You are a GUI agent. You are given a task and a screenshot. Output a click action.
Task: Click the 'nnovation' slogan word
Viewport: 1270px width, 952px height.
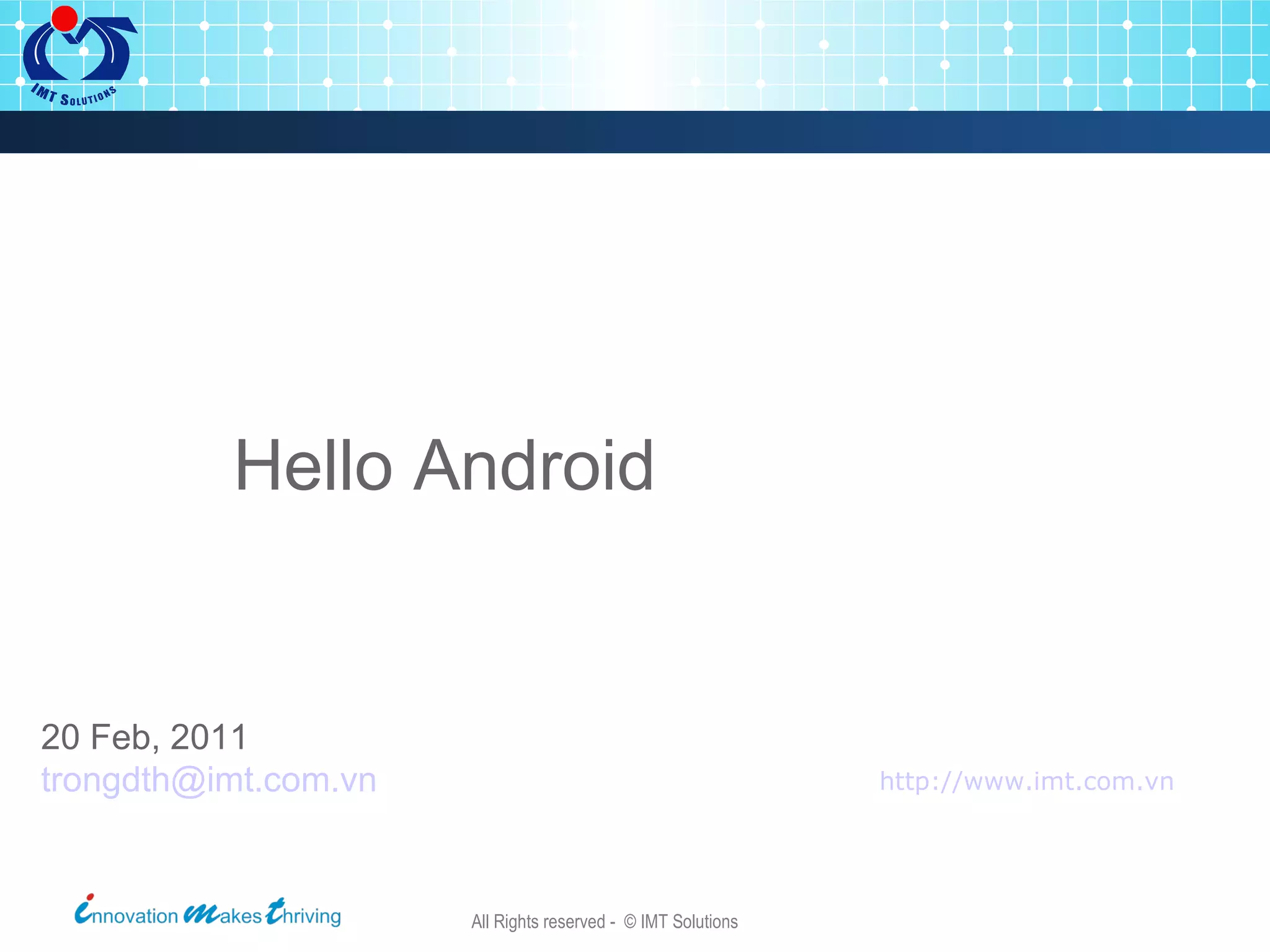(135, 916)
